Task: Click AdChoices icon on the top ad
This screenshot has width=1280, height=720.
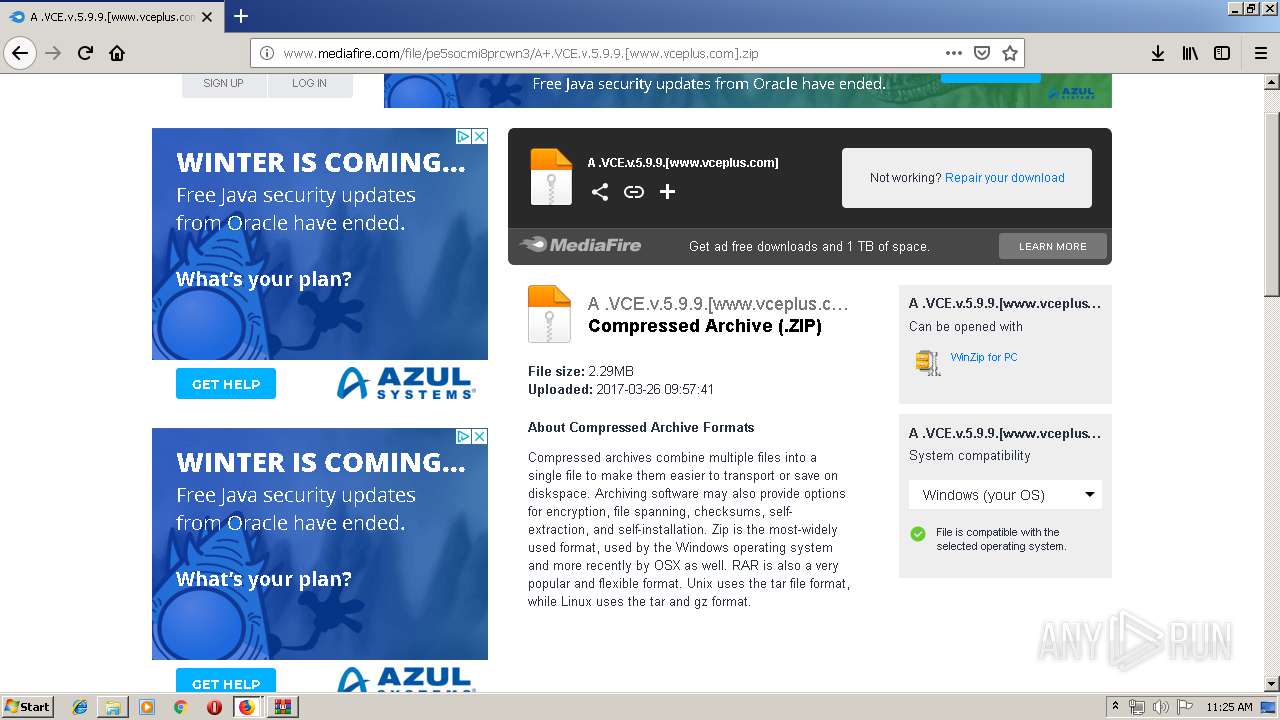Action: coord(463,136)
